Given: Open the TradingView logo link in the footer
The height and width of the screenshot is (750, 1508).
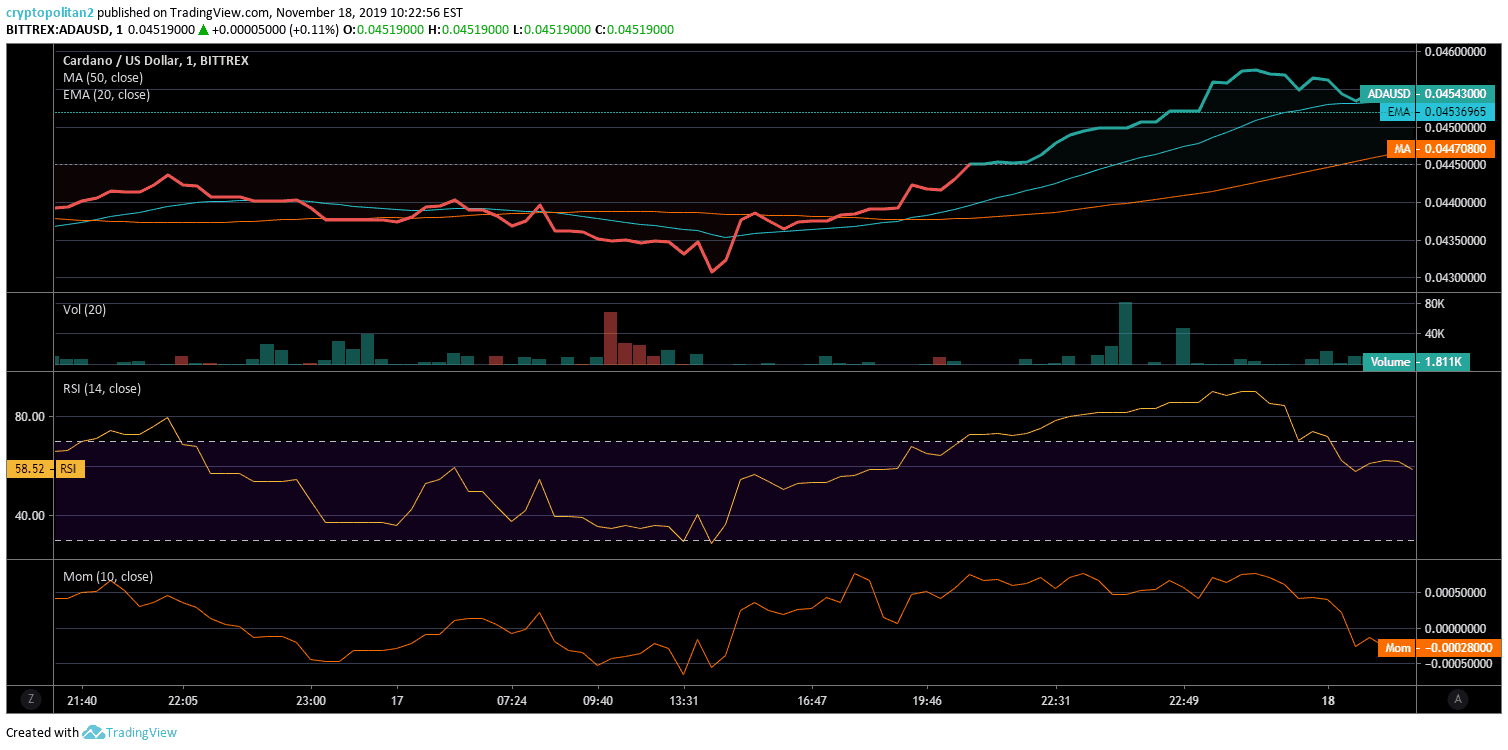Looking at the screenshot, I should pyautogui.click(x=130, y=732).
